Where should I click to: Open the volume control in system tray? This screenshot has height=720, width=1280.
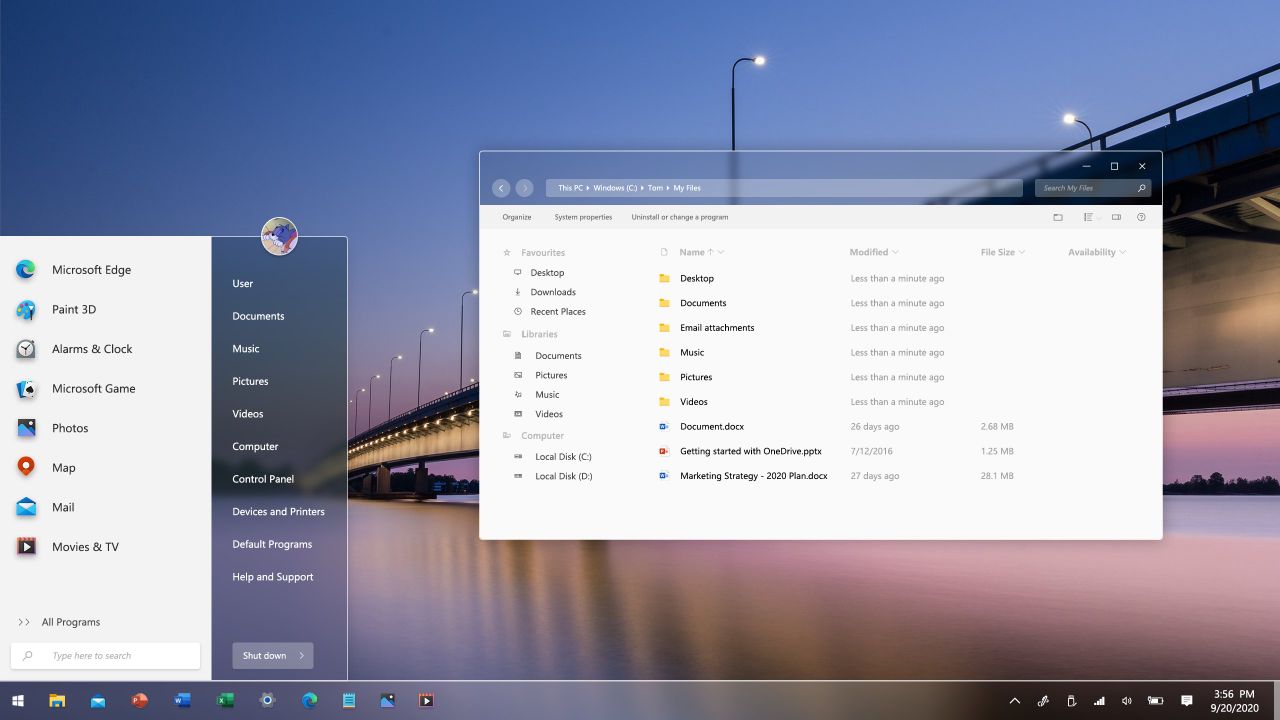point(1127,700)
